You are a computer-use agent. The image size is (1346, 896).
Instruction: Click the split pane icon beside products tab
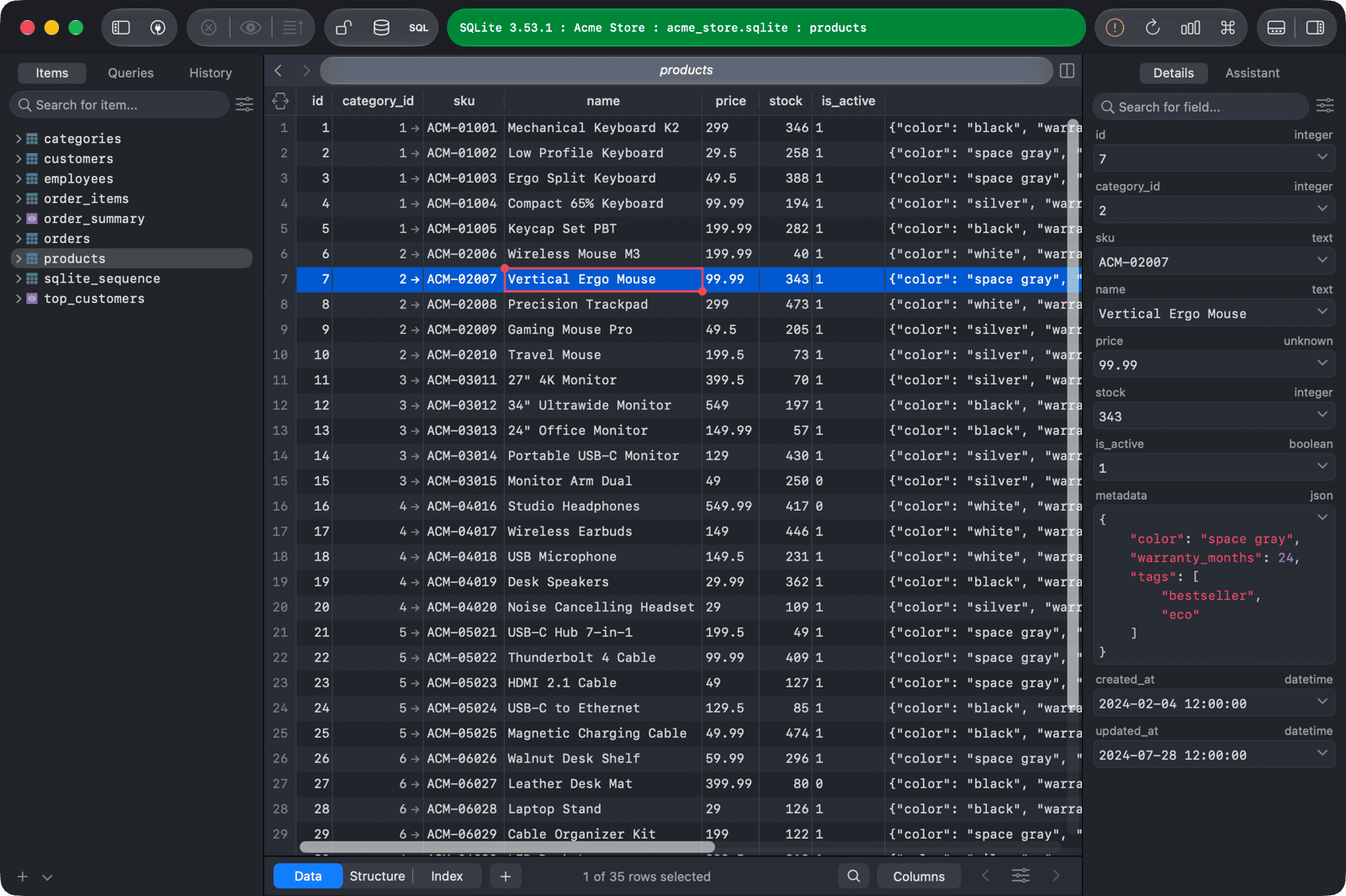coord(1067,71)
